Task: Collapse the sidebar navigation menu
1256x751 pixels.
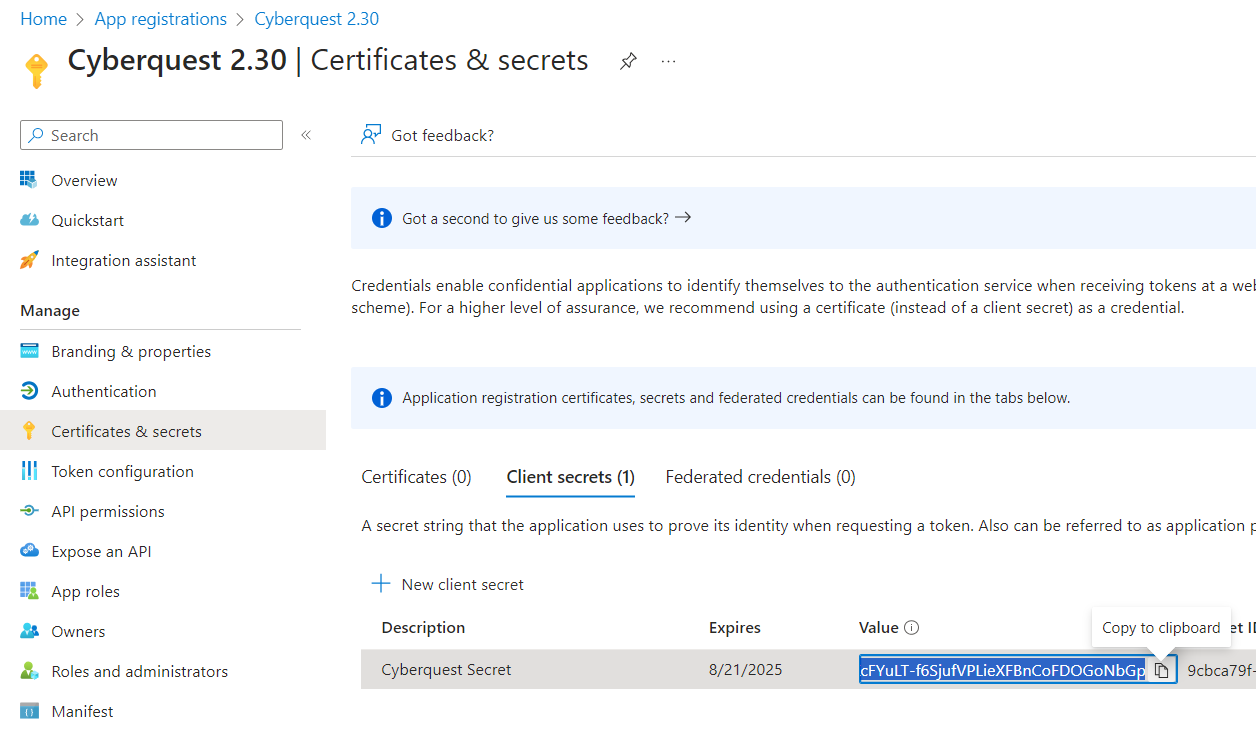Action: tap(306, 135)
